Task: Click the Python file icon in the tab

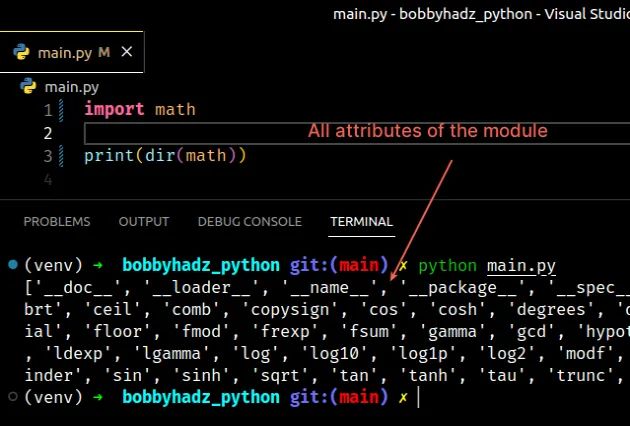Action: pos(21,52)
